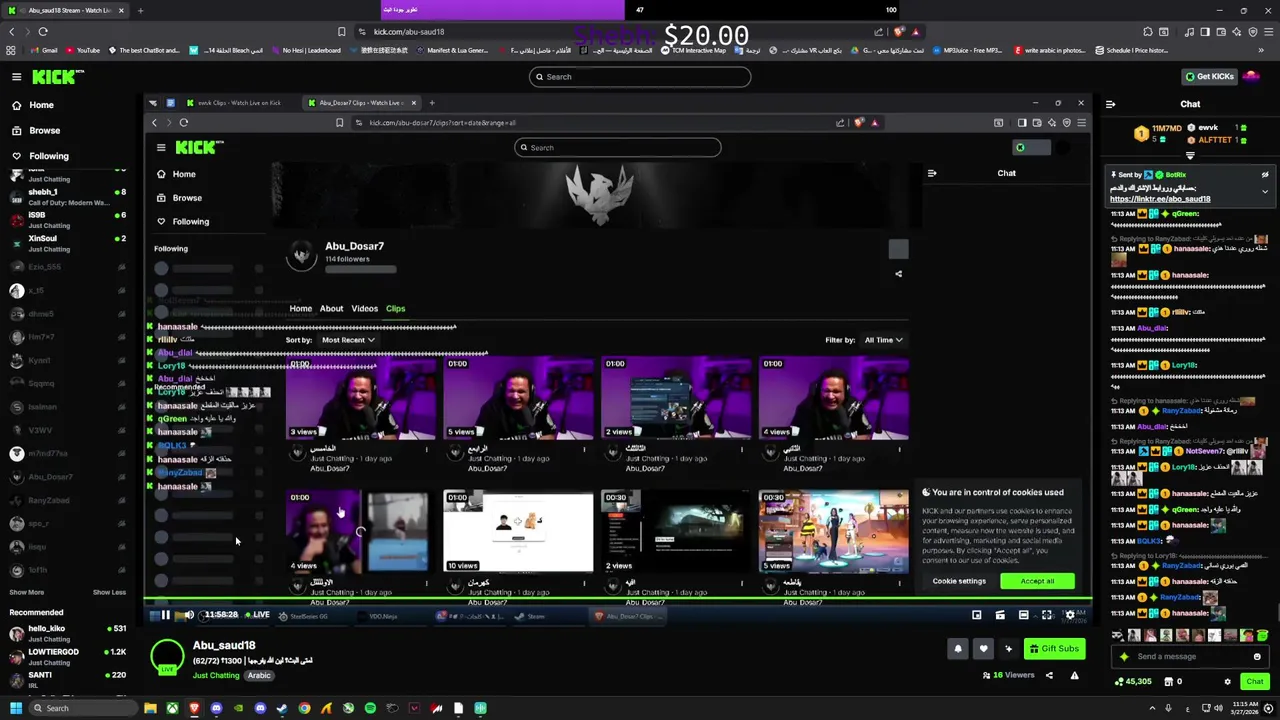Hide the pinned BotRix message
The width and height of the screenshot is (1280, 720).
pyautogui.click(x=1264, y=175)
